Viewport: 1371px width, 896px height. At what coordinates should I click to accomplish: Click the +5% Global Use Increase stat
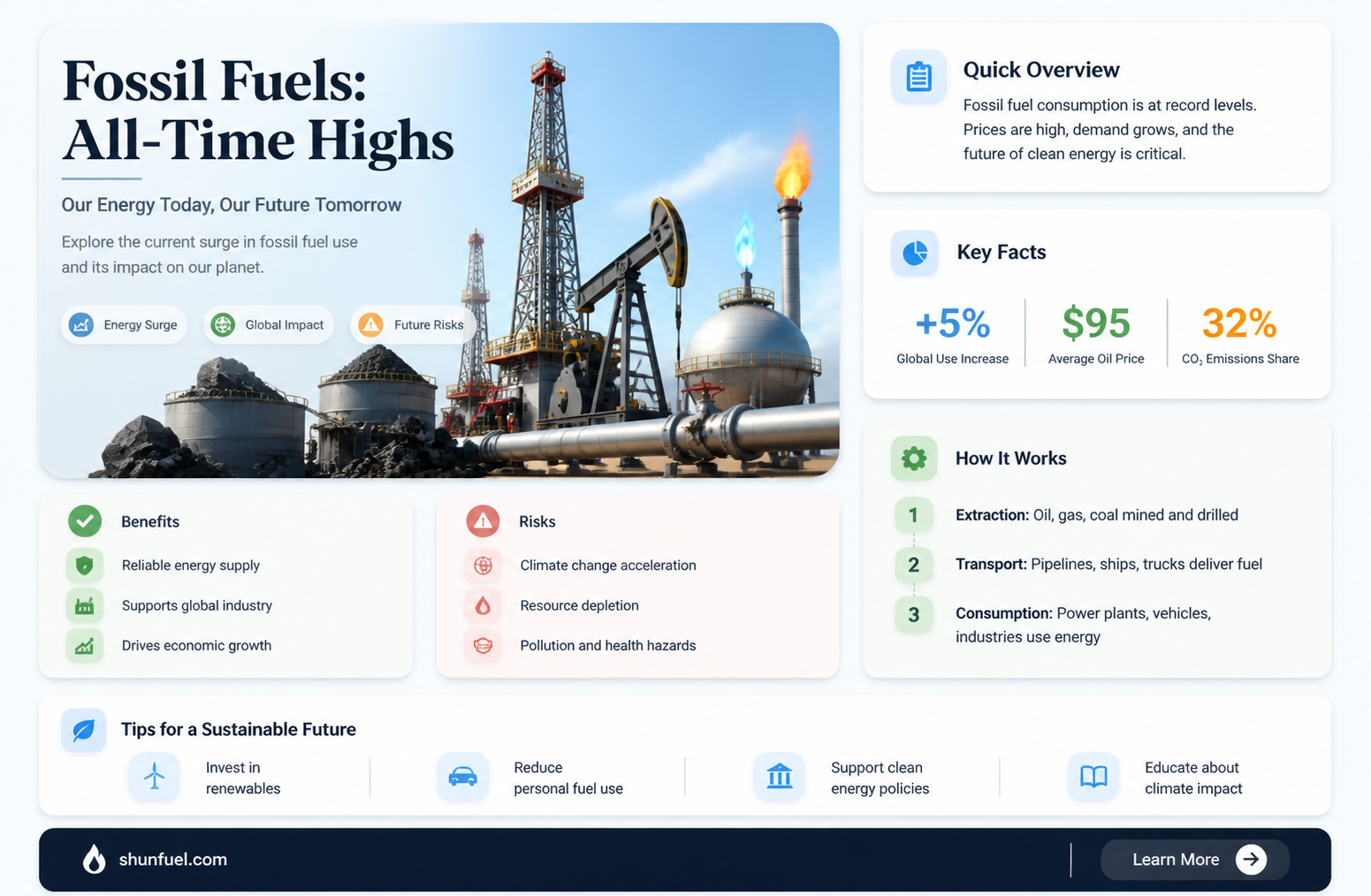click(952, 334)
